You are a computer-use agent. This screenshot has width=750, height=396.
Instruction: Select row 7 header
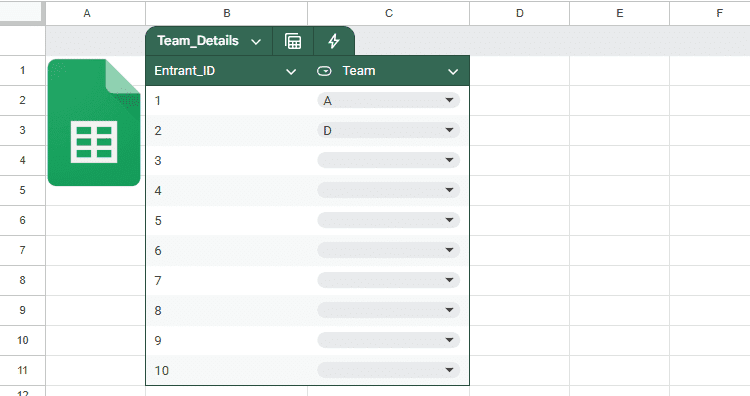(x=22, y=250)
